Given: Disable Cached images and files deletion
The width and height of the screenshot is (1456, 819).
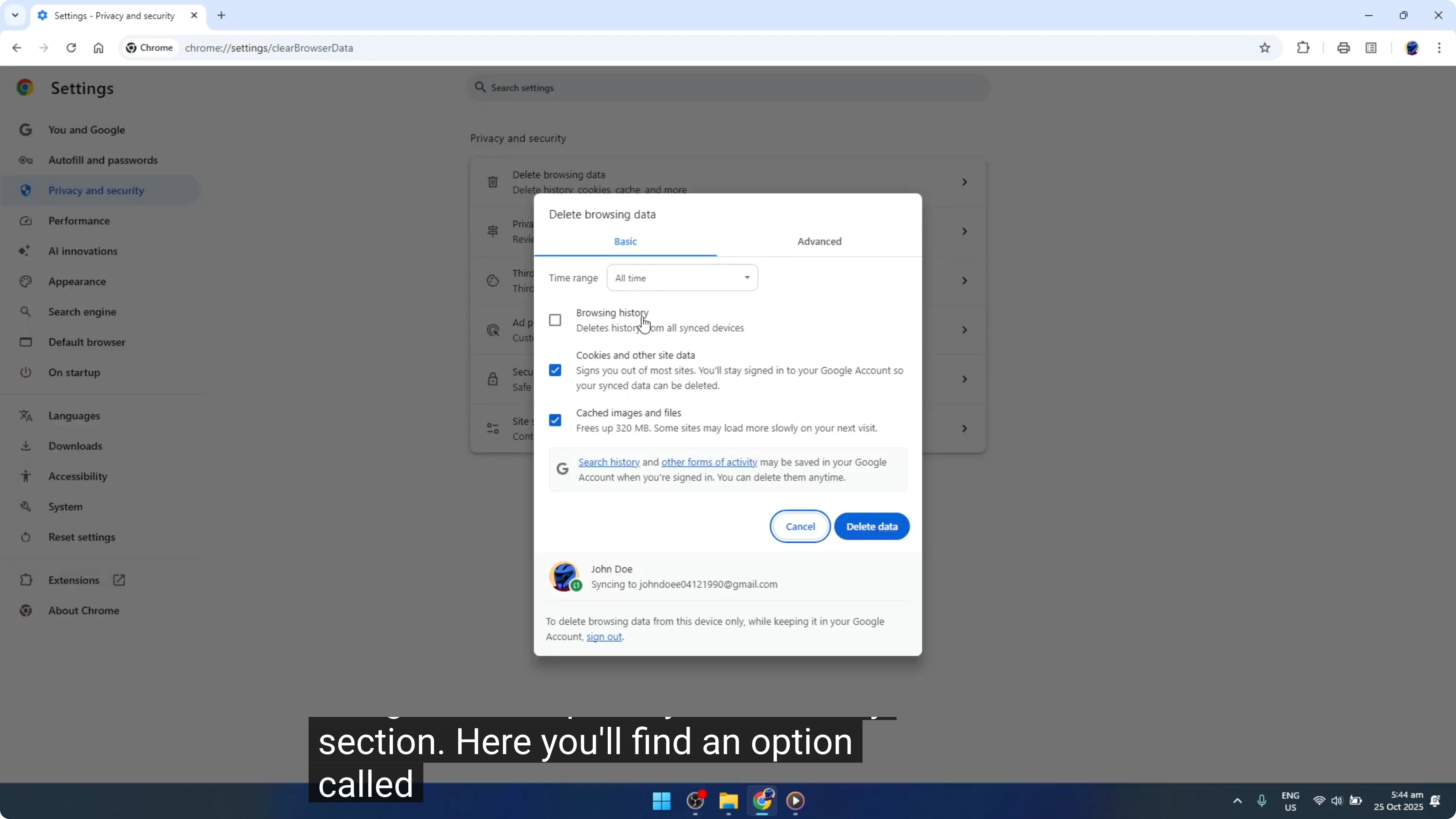Looking at the screenshot, I should 555,419.
